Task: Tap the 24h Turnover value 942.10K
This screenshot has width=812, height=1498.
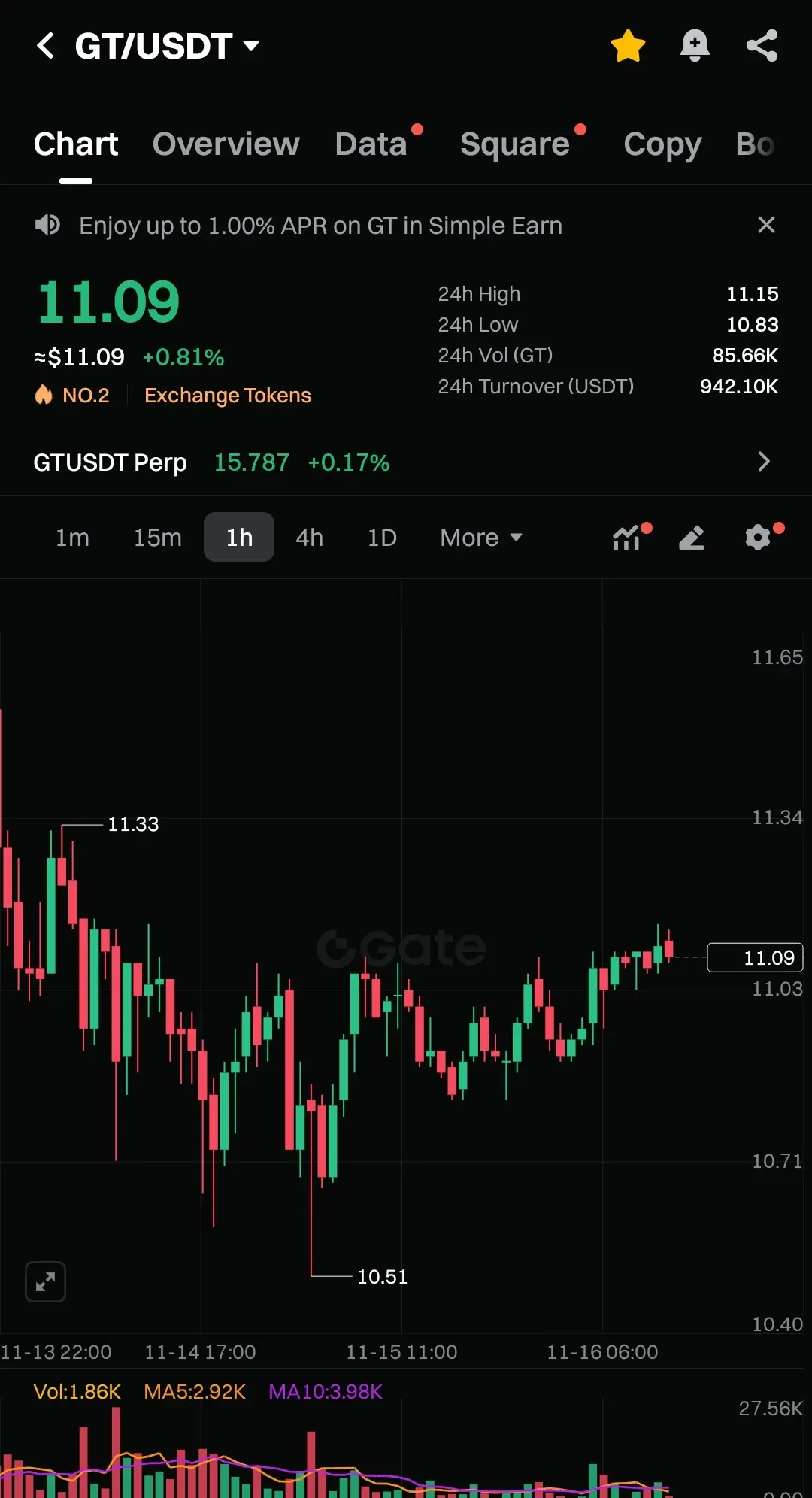Action: point(739,387)
